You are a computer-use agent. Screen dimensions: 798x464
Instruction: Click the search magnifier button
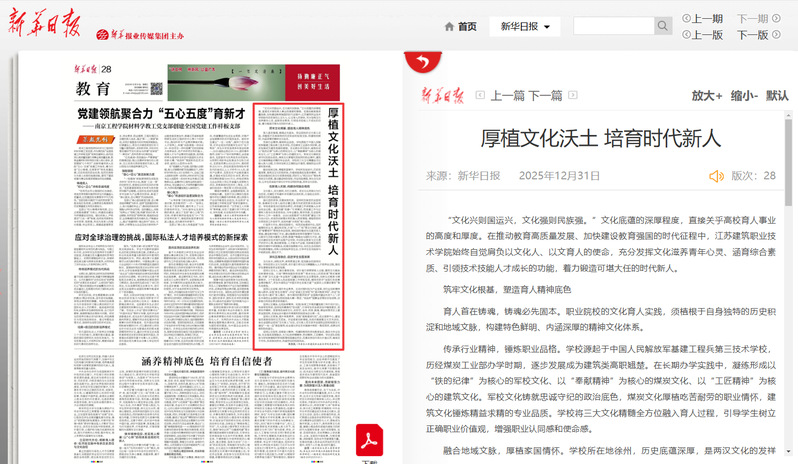662,27
